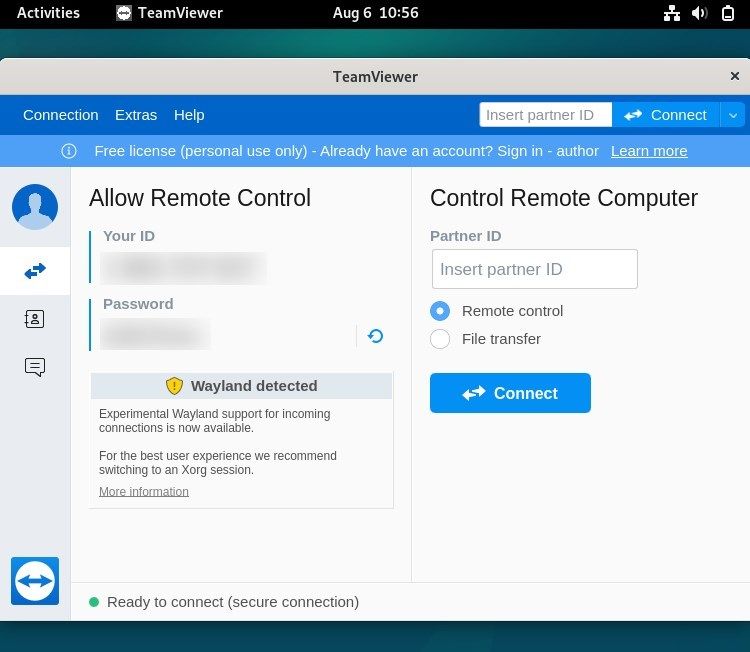Click the TeamViewer logo at bottom left
750x652 pixels.
coord(35,581)
